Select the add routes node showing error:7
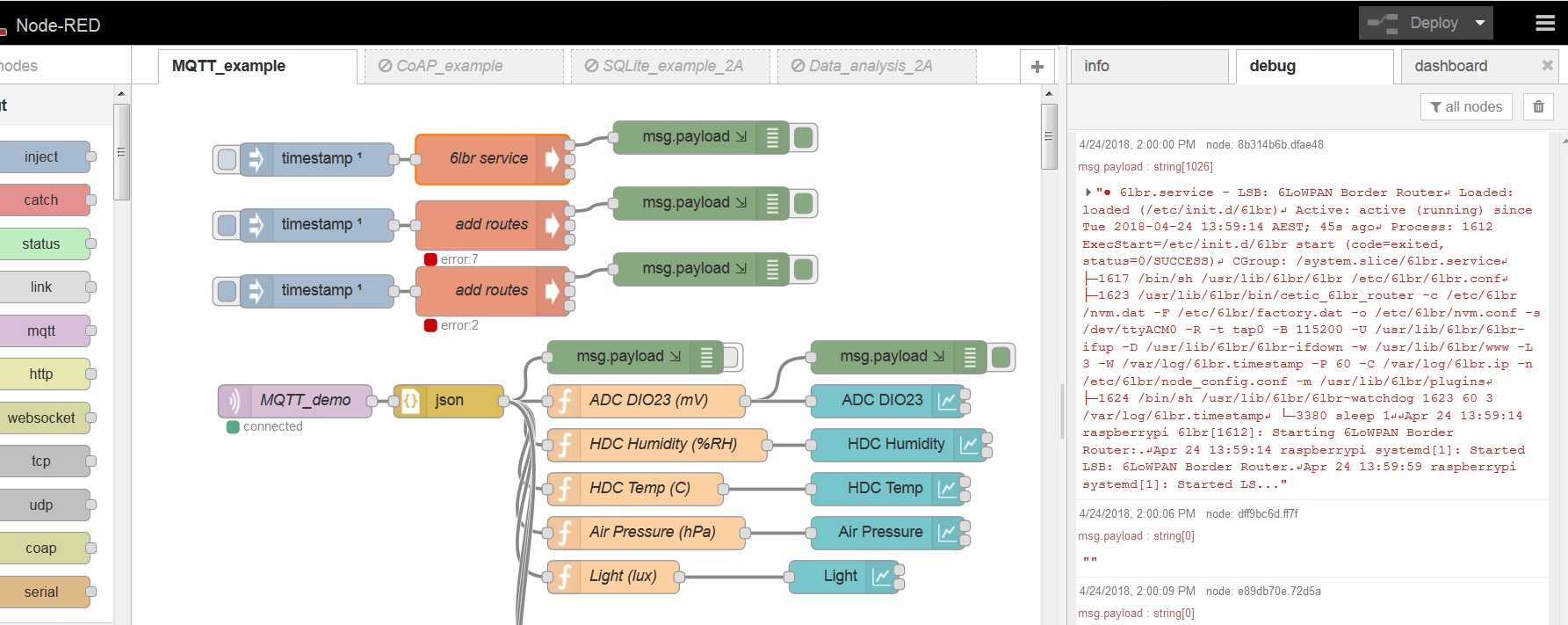The image size is (1568, 625). (x=493, y=225)
